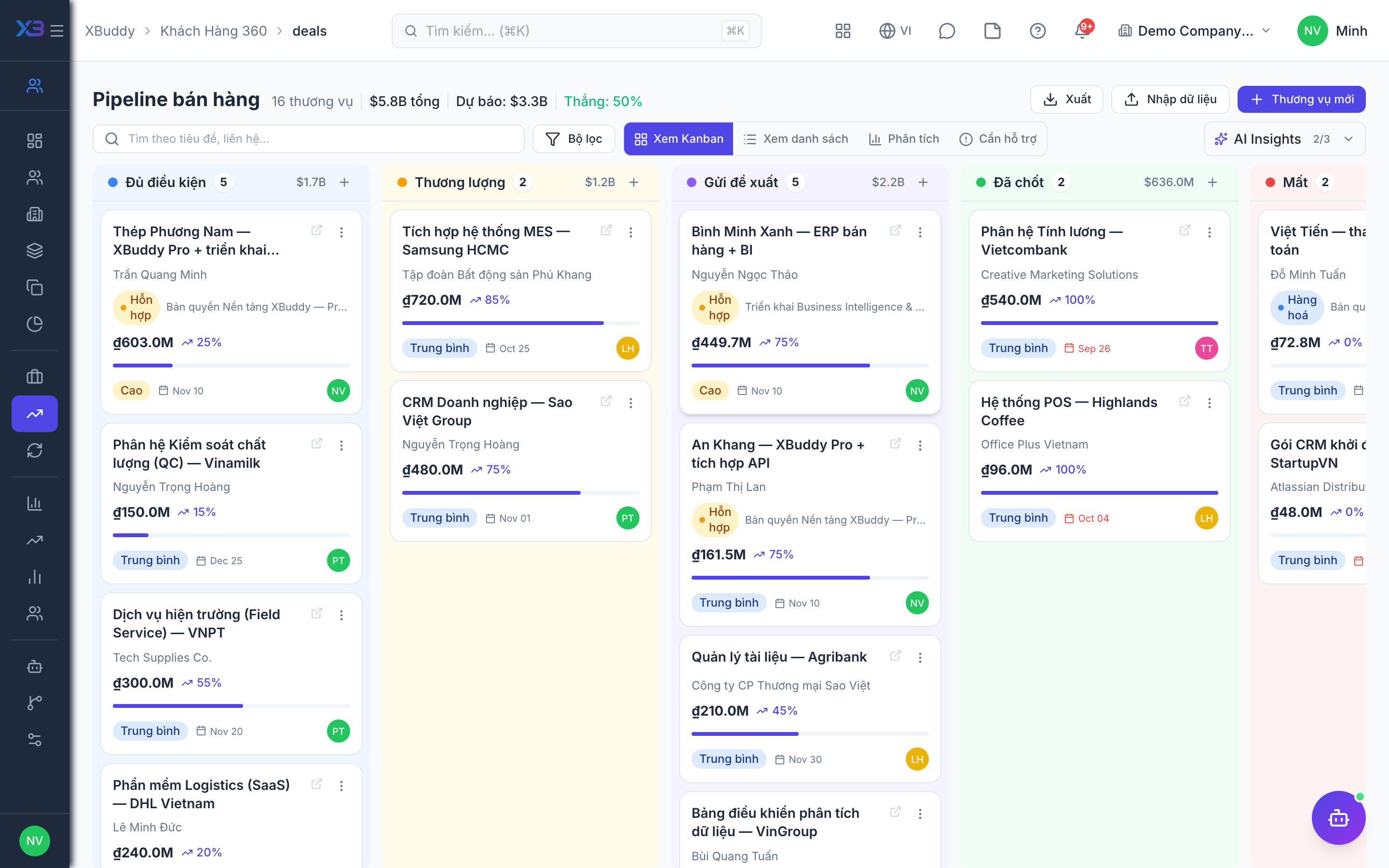Open more options on the Samsung HCMC card
Image resolution: width=1389 pixels, height=868 pixels.
tap(631, 232)
